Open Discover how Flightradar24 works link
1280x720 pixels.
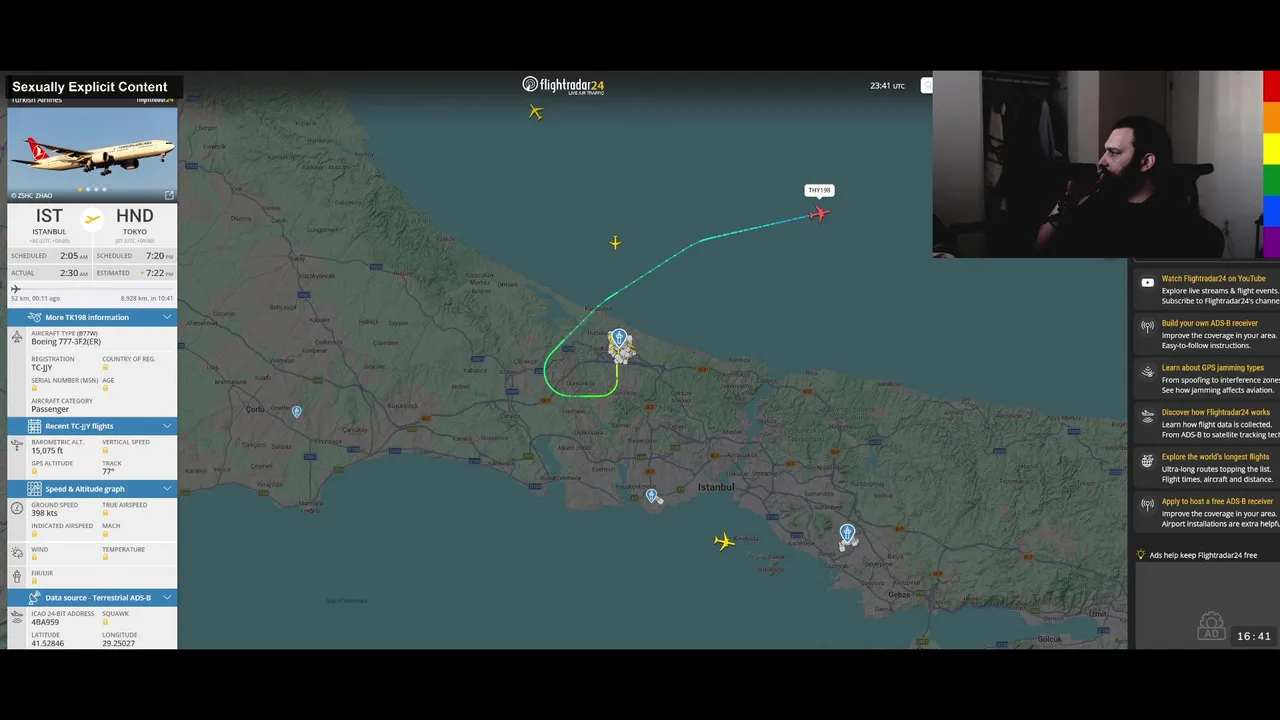click(x=1215, y=413)
